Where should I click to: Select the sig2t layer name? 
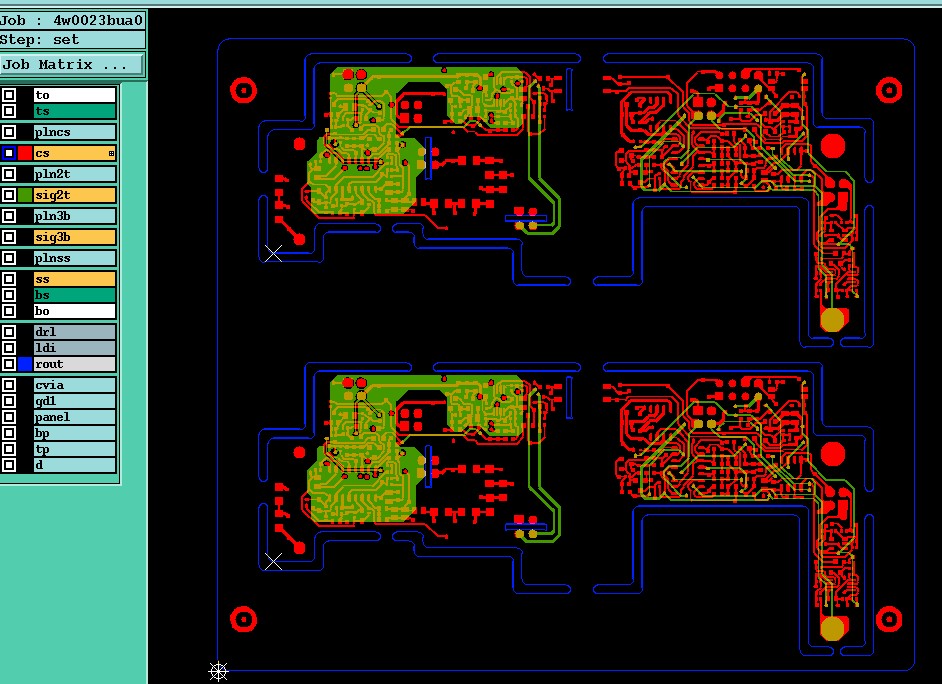(x=74, y=195)
